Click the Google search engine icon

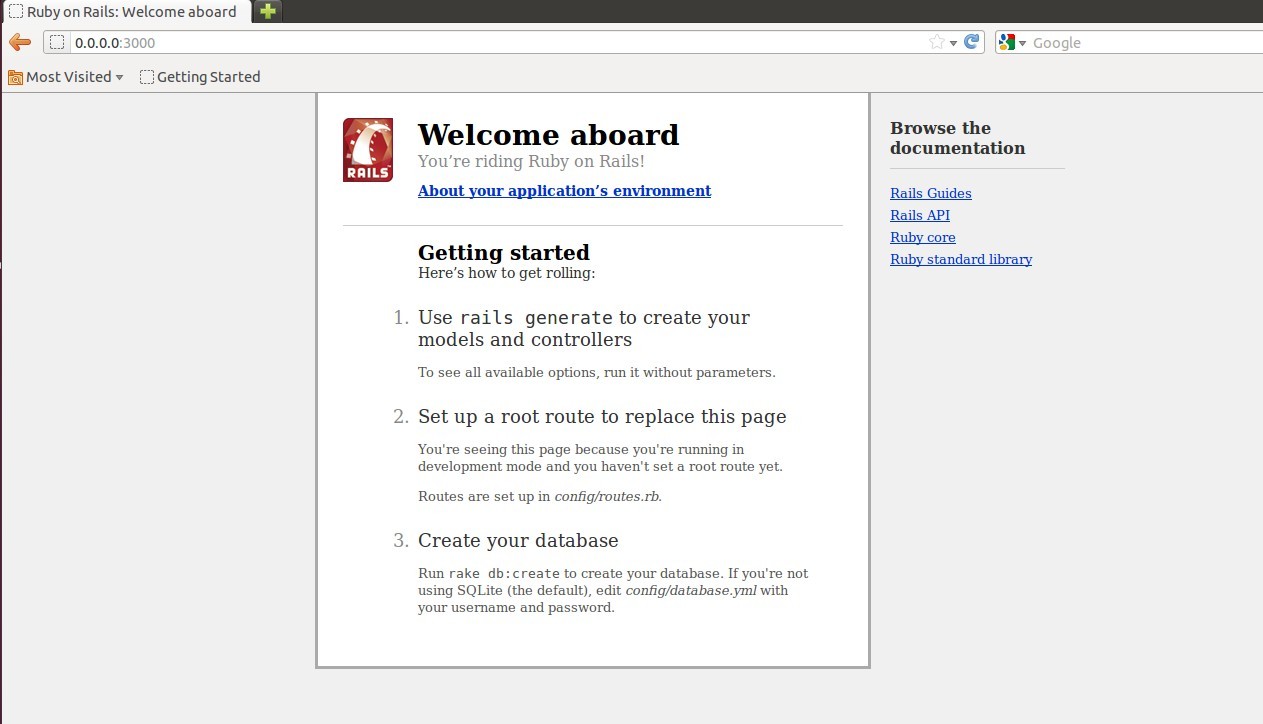point(1007,42)
